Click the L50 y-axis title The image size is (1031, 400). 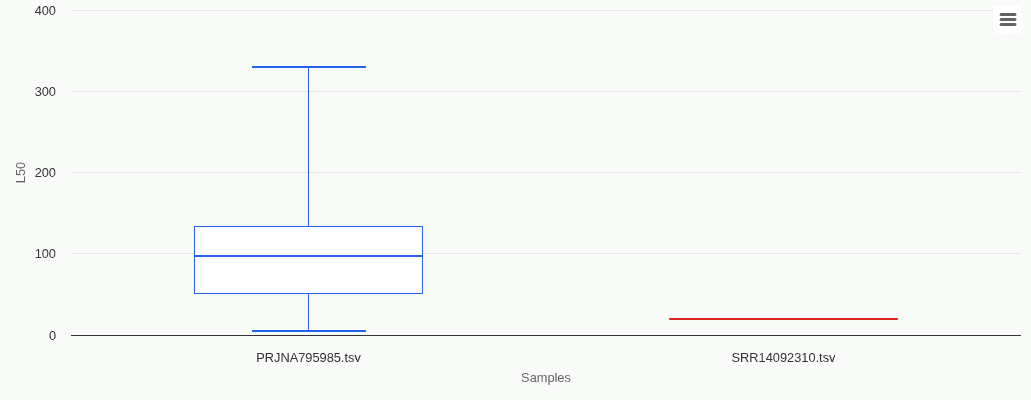[x=21, y=172]
